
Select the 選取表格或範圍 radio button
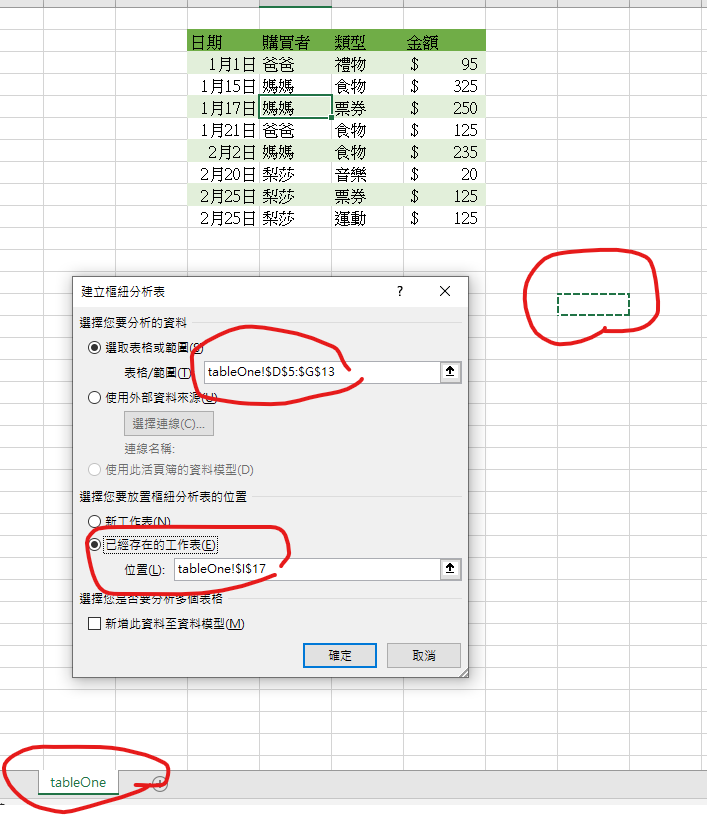point(95,347)
